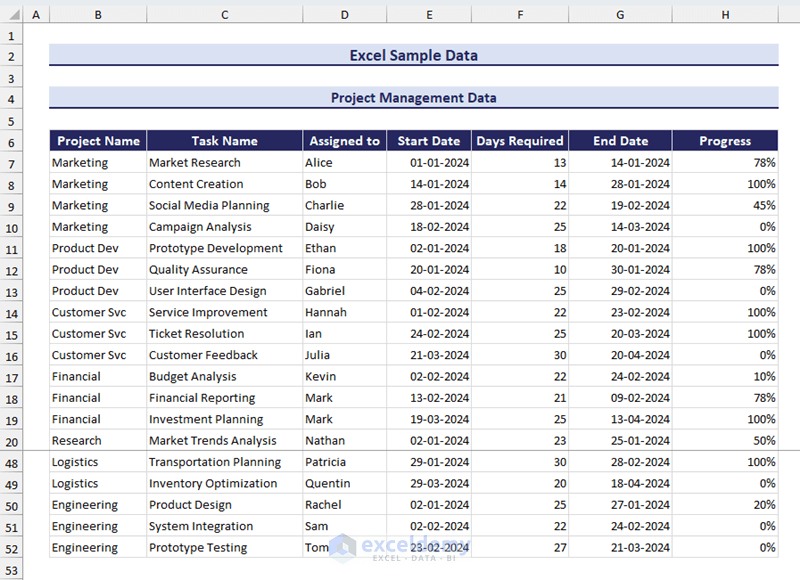The height and width of the screenshot is (580, 800).
Task: Click the Project Name header cell
Action: 98,141
